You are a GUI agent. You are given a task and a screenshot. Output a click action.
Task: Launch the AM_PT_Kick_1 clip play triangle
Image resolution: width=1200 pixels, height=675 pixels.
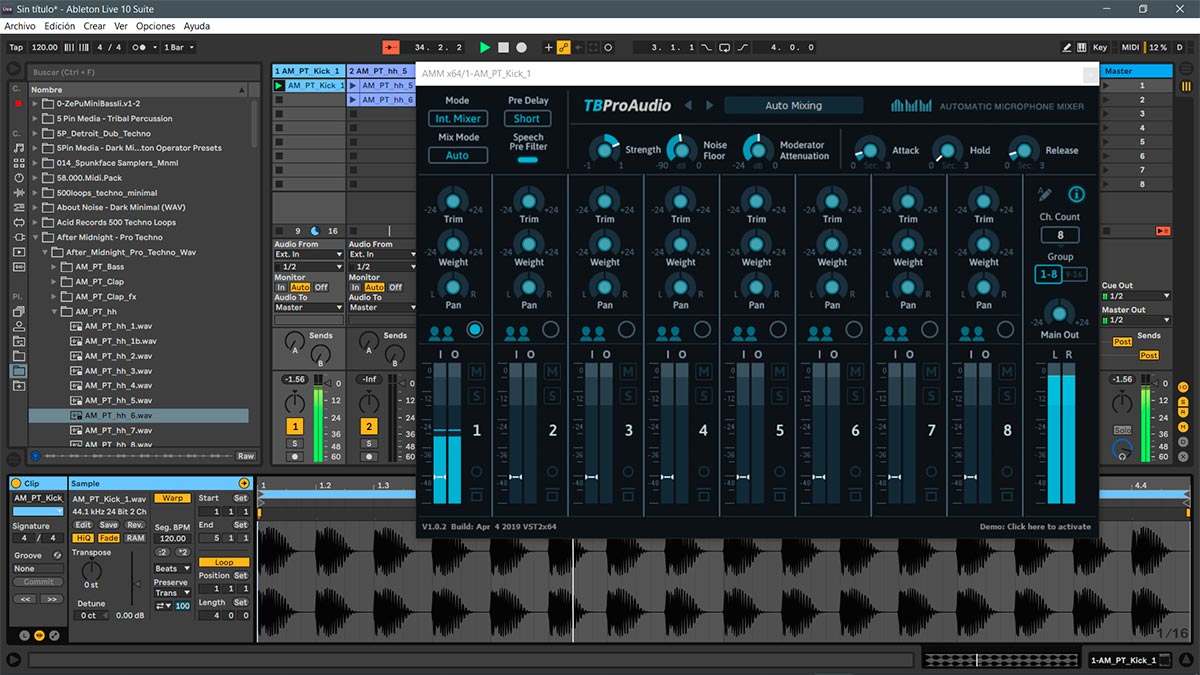click(279, 86)
